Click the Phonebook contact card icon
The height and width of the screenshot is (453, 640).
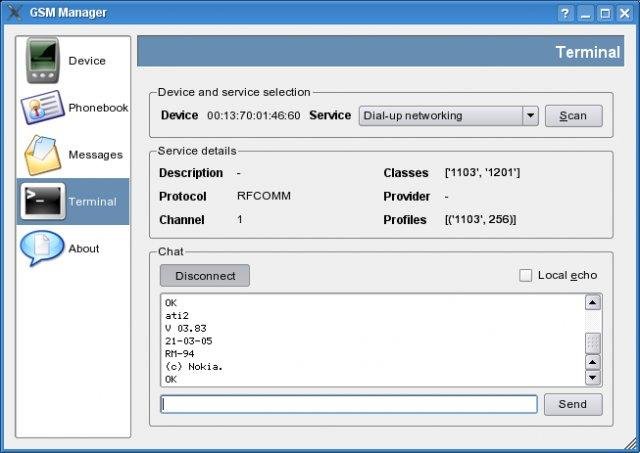pos(42,107)
